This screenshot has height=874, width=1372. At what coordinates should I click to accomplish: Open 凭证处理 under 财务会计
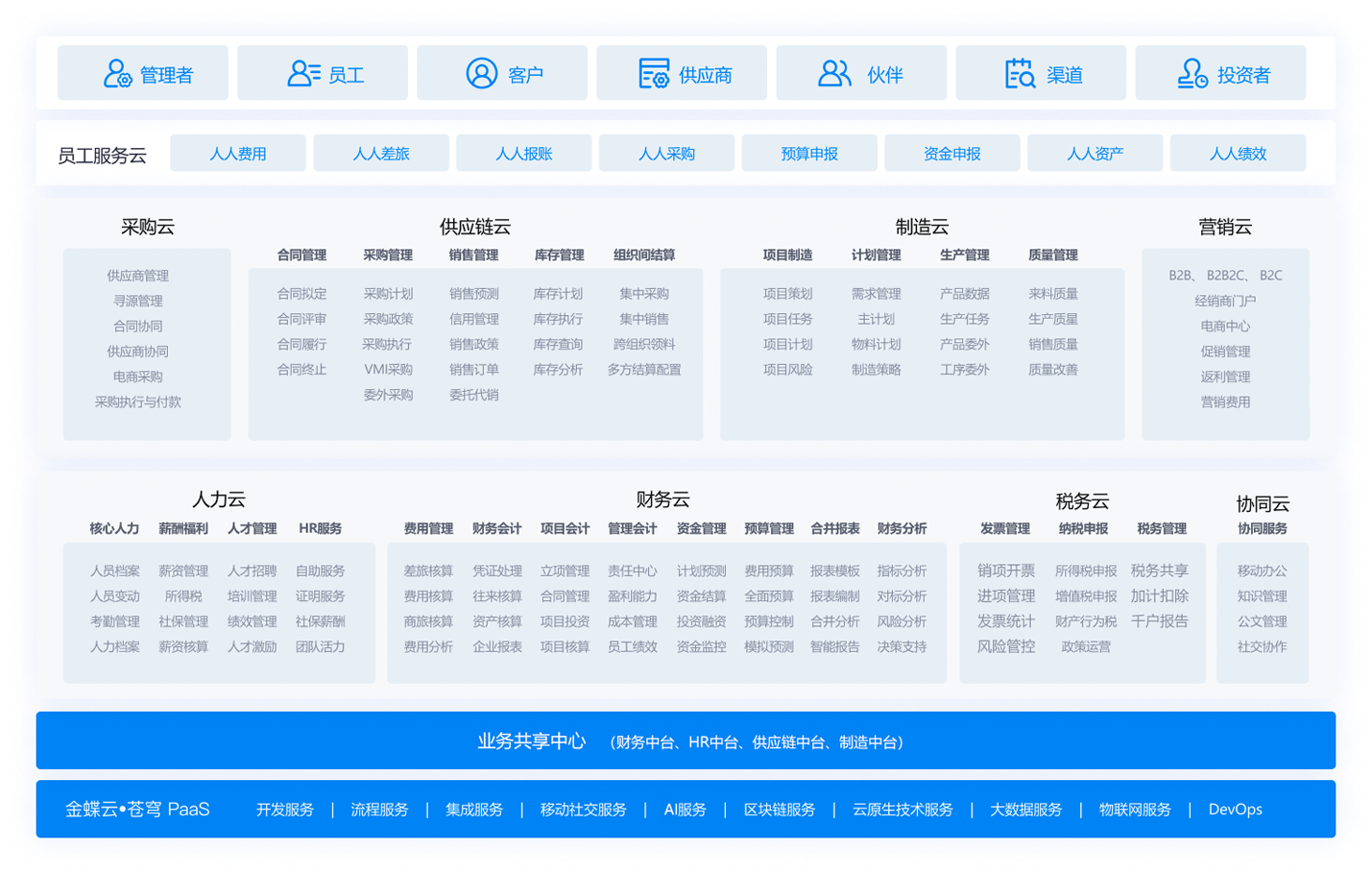tap(497, 571)
